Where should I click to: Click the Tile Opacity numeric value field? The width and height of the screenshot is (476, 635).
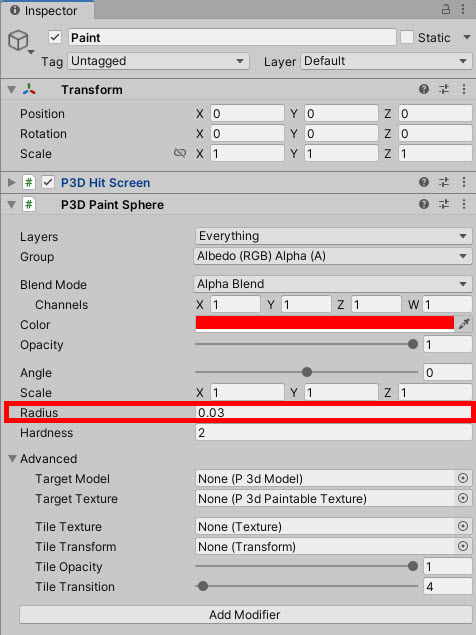448,567
